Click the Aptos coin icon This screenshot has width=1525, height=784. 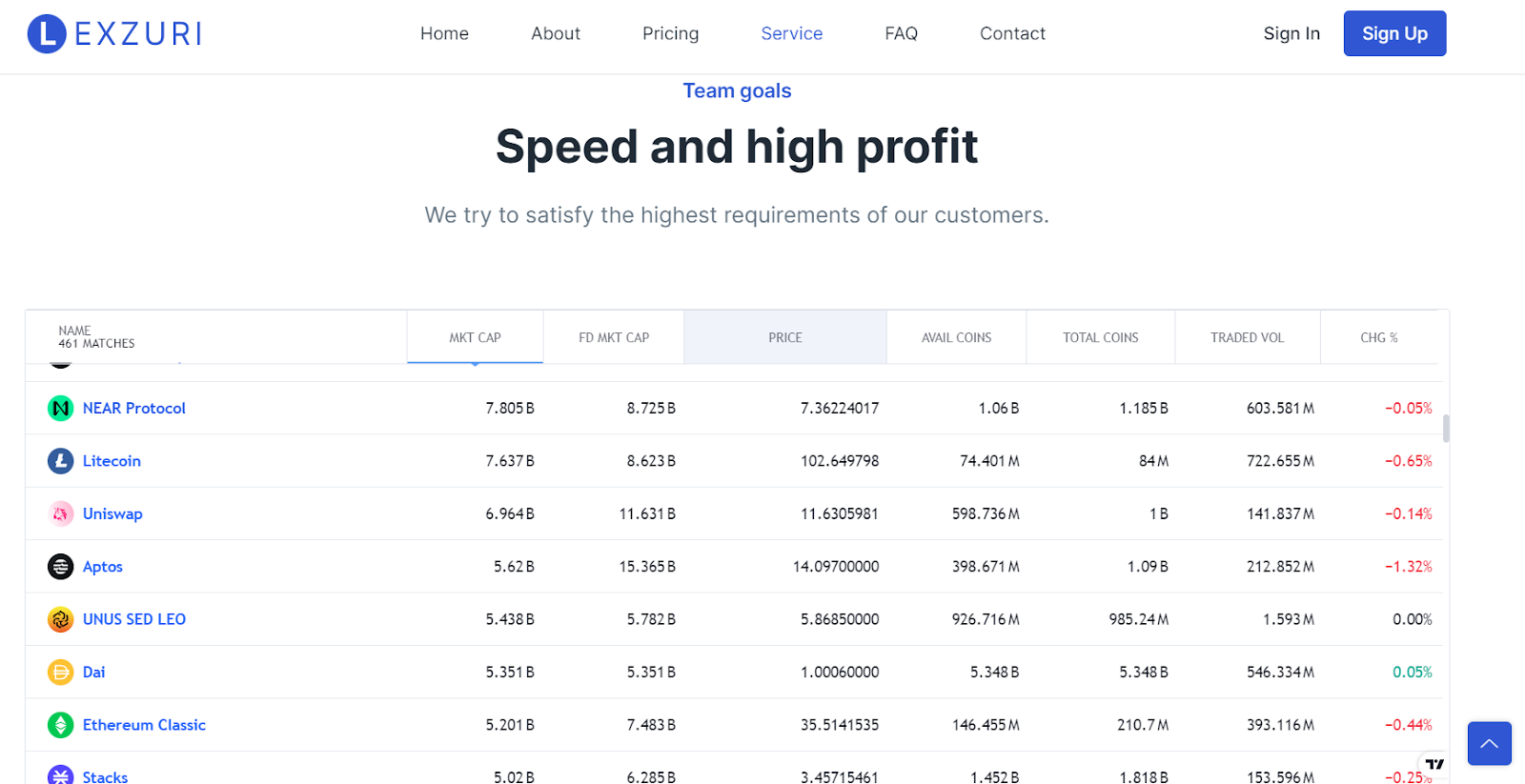pyautogui.click(x=61, y=567)
